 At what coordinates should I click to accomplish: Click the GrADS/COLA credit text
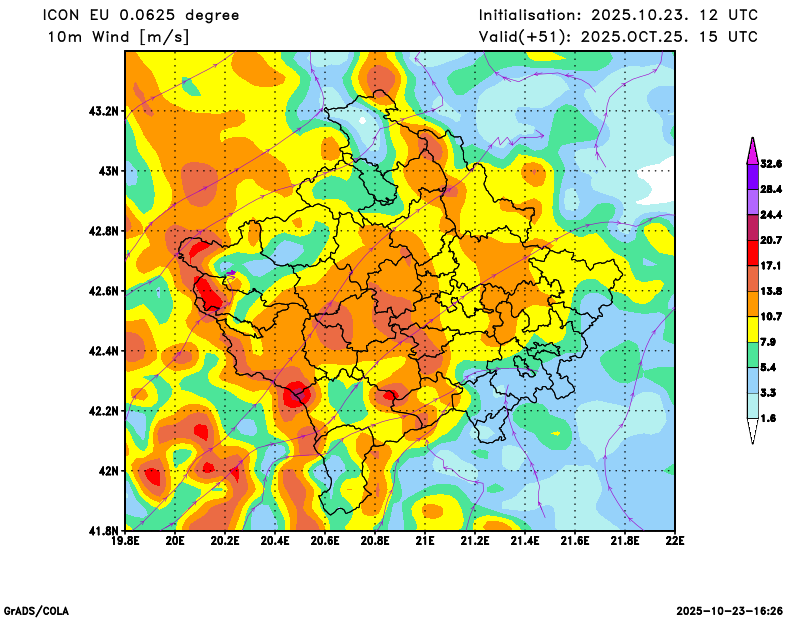pyautogui.click(x=37, y=610)
